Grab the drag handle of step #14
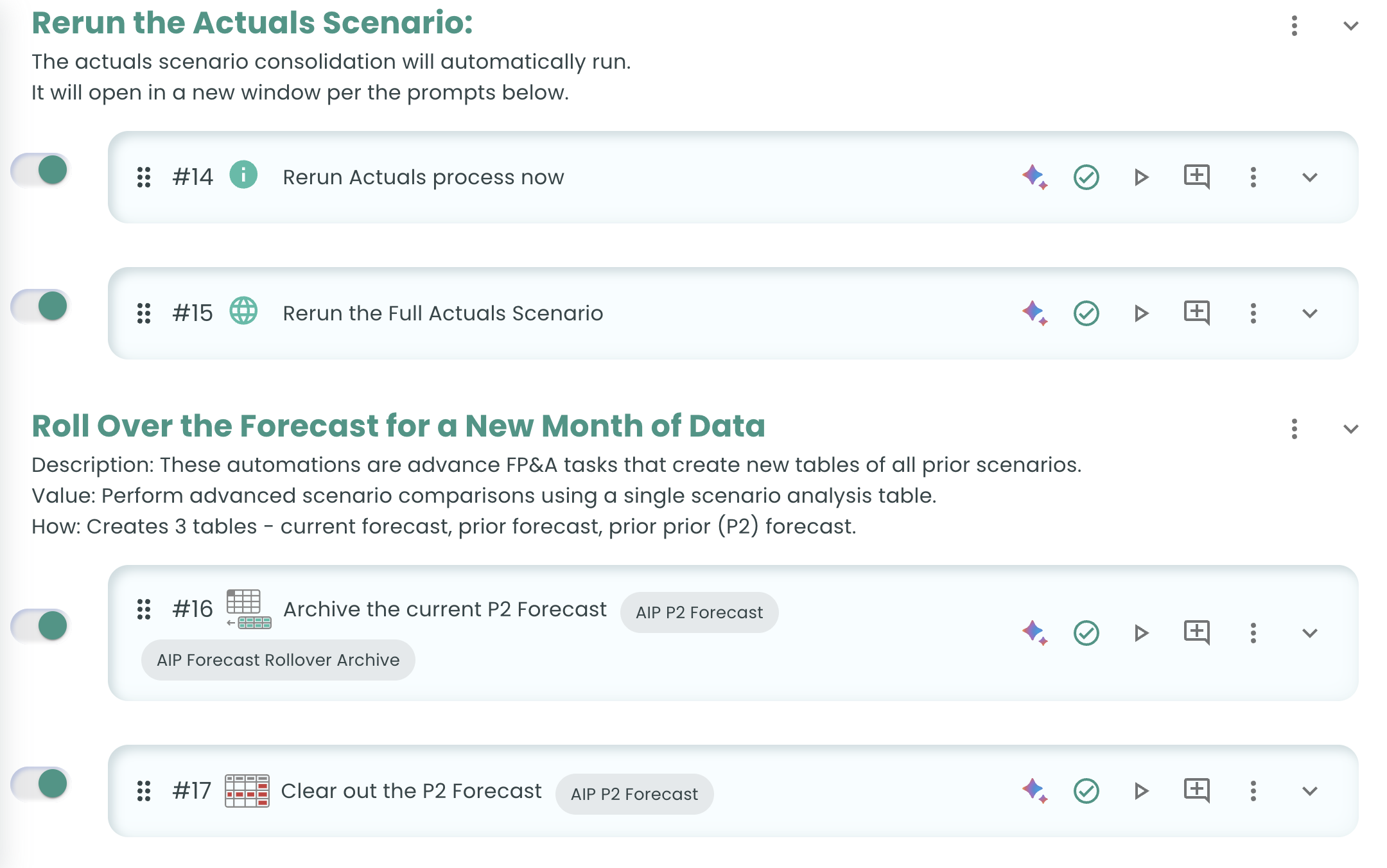 144,177
